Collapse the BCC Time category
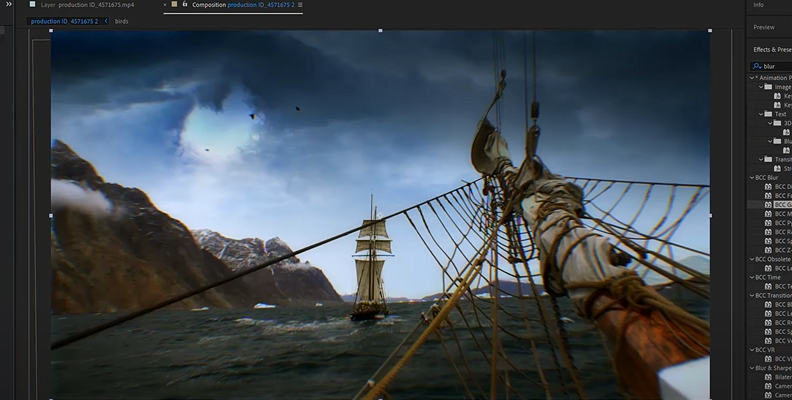Viewport: 792px width, 400px height. [752, 278]
